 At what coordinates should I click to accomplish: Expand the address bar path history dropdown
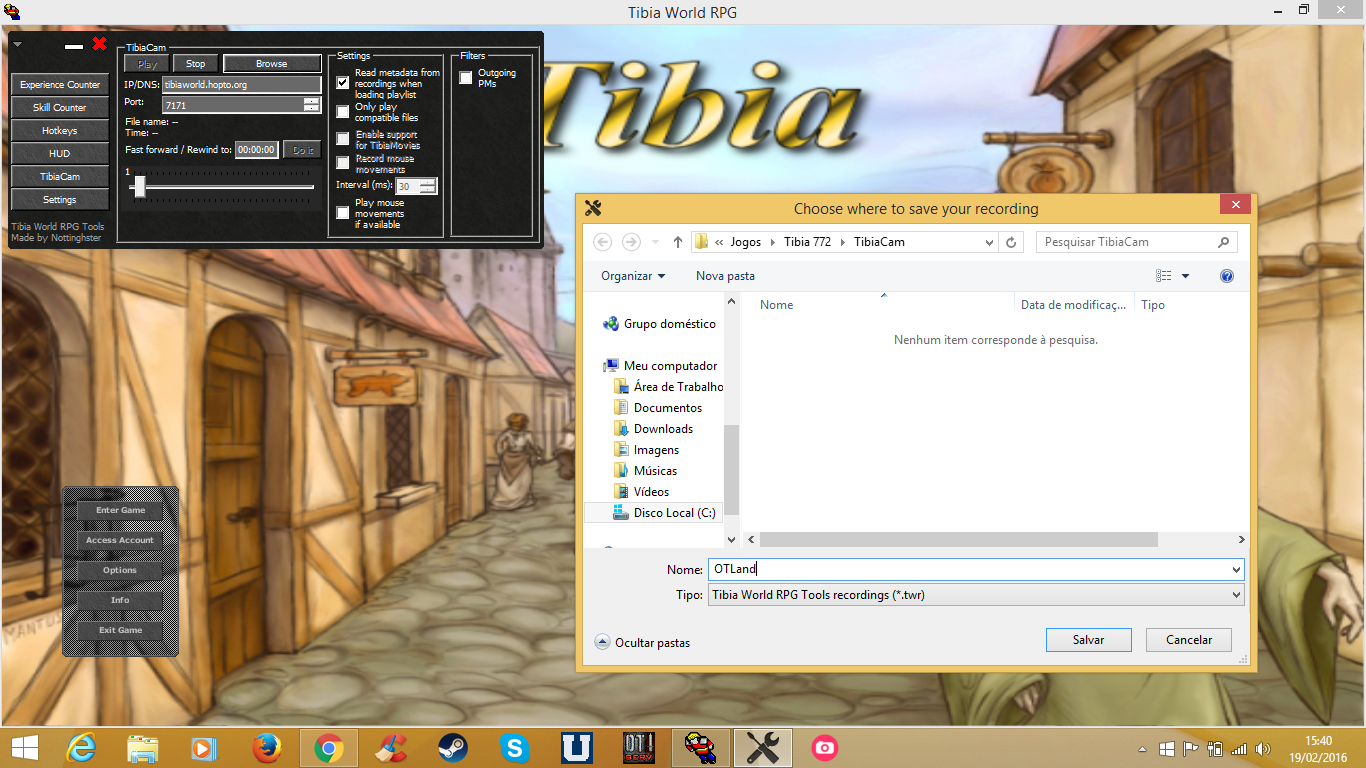point(989,242)
